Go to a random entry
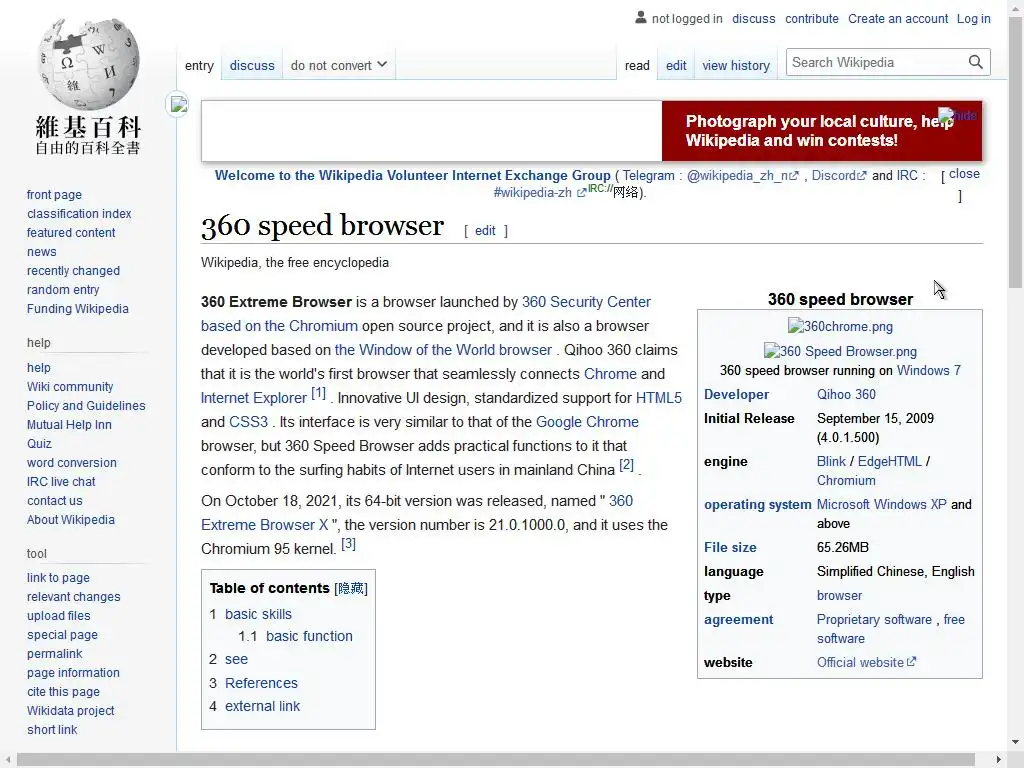The width and height of the screenshot is (1024, 768). (63, 289)
